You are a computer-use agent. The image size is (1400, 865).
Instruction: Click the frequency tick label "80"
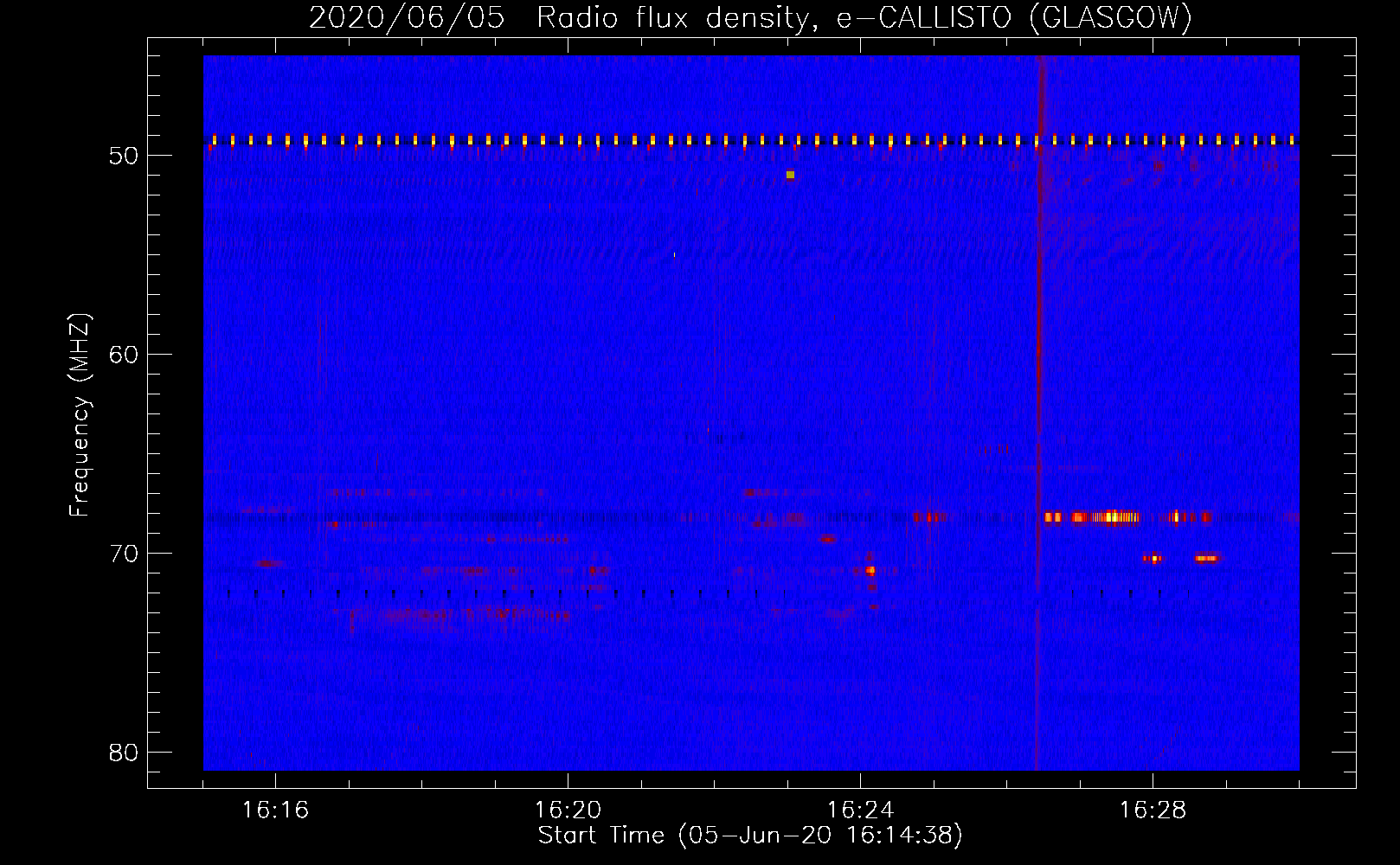(x=124, y=753)
